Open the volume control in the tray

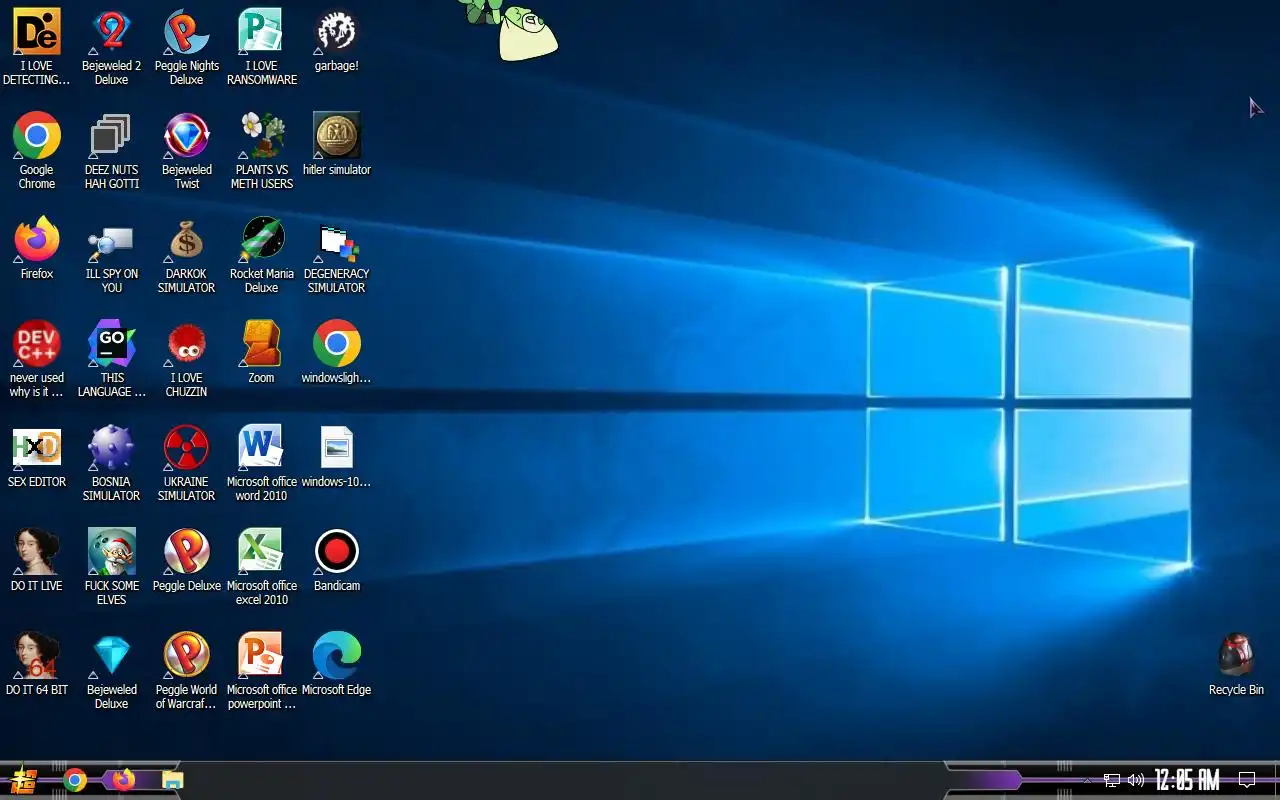click(1136, 780)
